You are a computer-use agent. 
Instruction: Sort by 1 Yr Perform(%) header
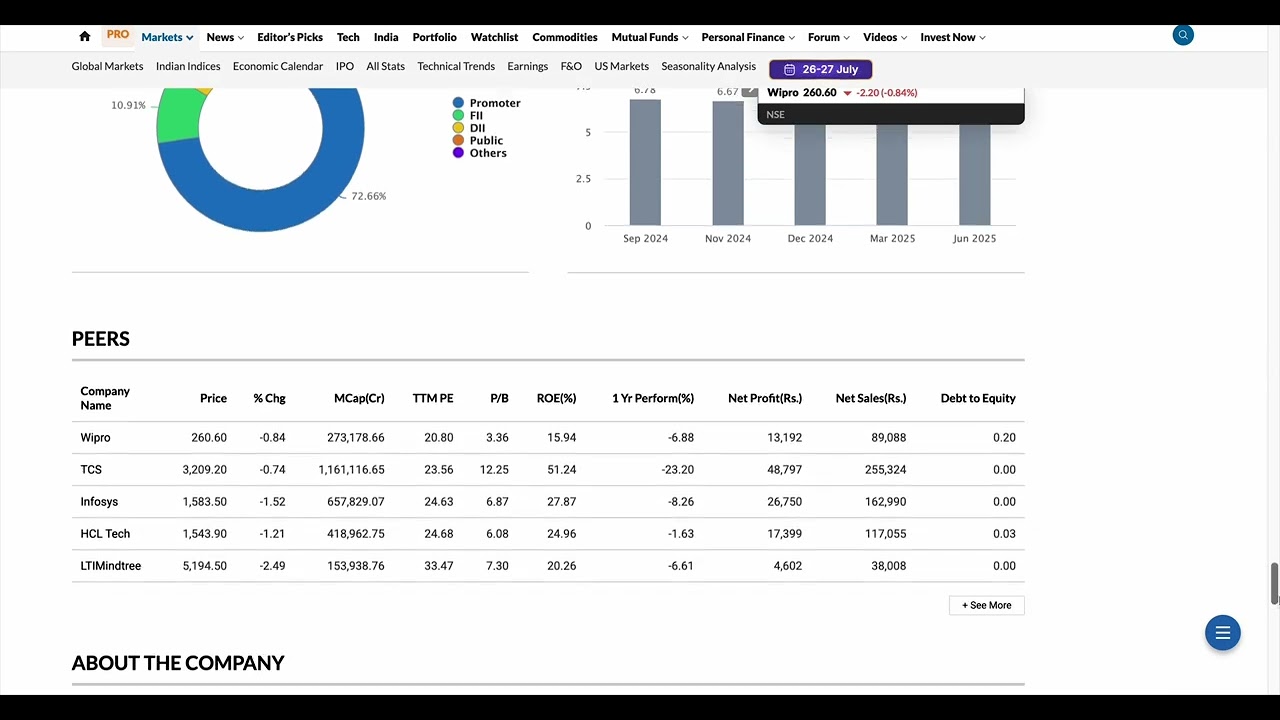[x=653, y=398]
